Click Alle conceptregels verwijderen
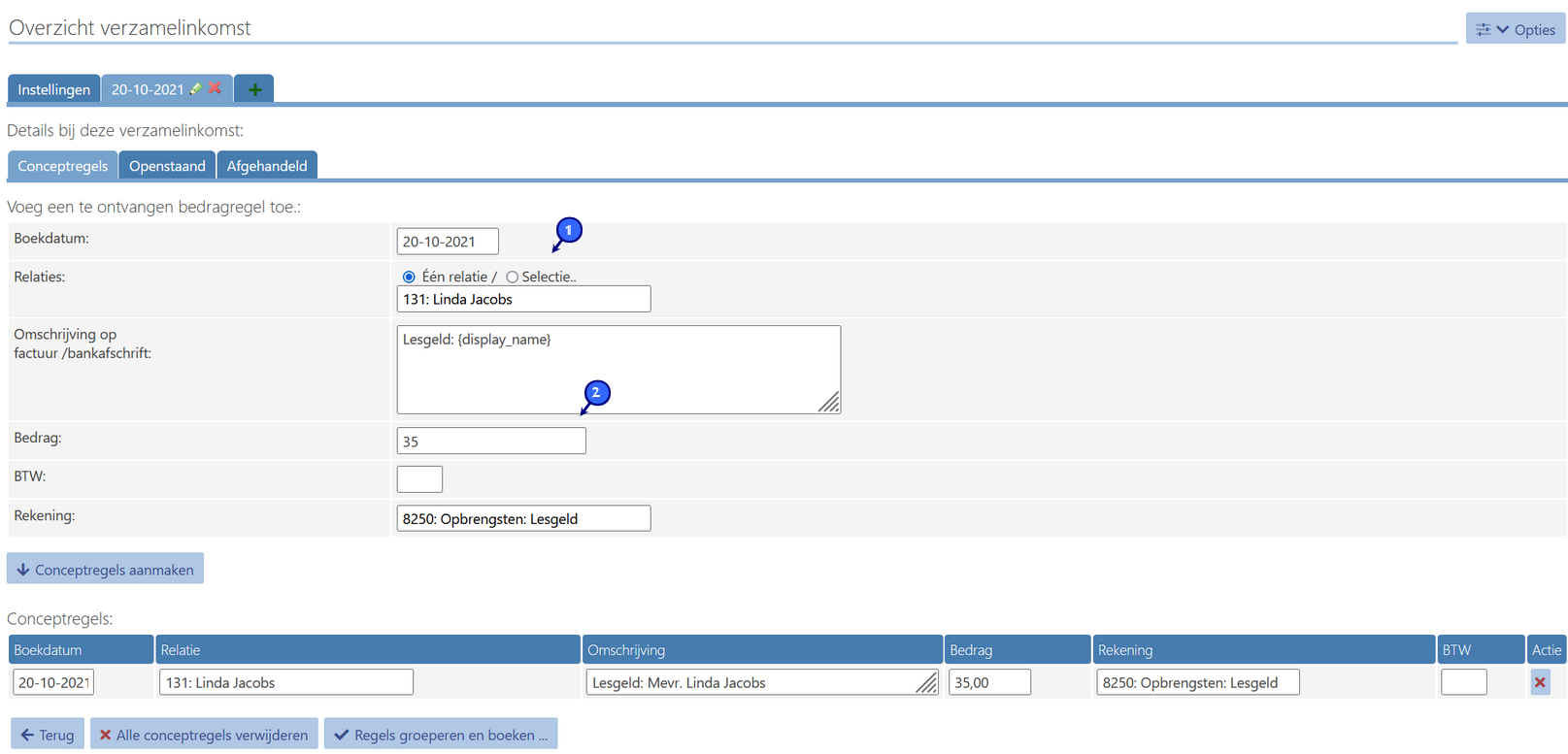 [x=204, y=735]
